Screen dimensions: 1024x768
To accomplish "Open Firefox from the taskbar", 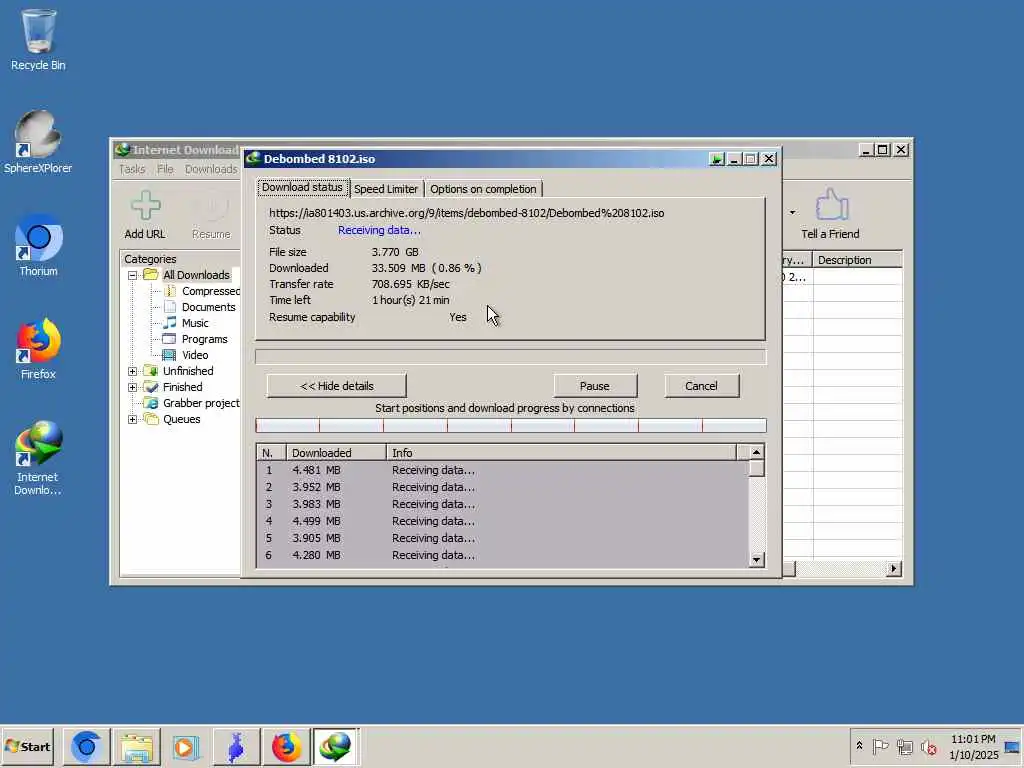I will (286, 746).
